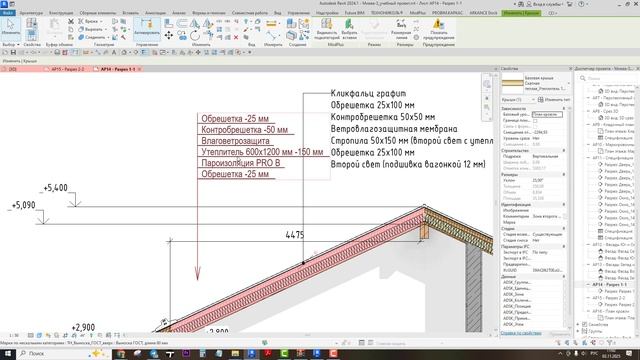Collapse the Строительство property group

pyautogui.click(x=564, y=151)
